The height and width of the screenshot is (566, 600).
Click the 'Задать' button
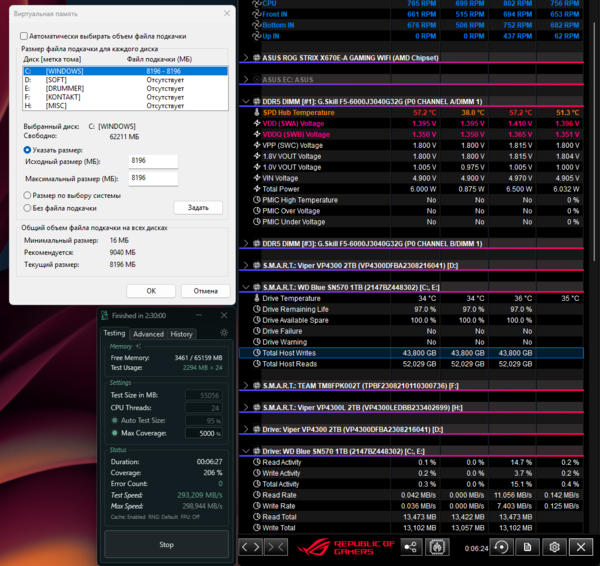point(198,207)
